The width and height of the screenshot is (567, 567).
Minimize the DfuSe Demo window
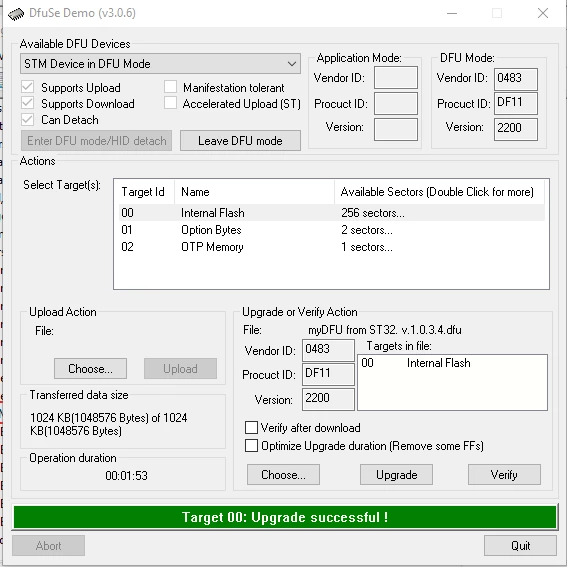click(452, 13)
